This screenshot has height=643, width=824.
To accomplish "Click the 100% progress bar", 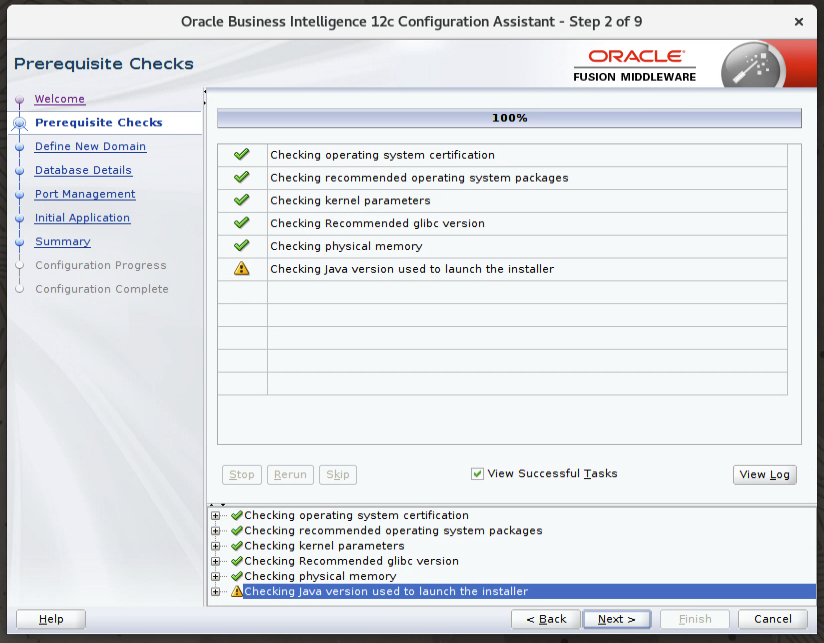I will coord(509,118).
